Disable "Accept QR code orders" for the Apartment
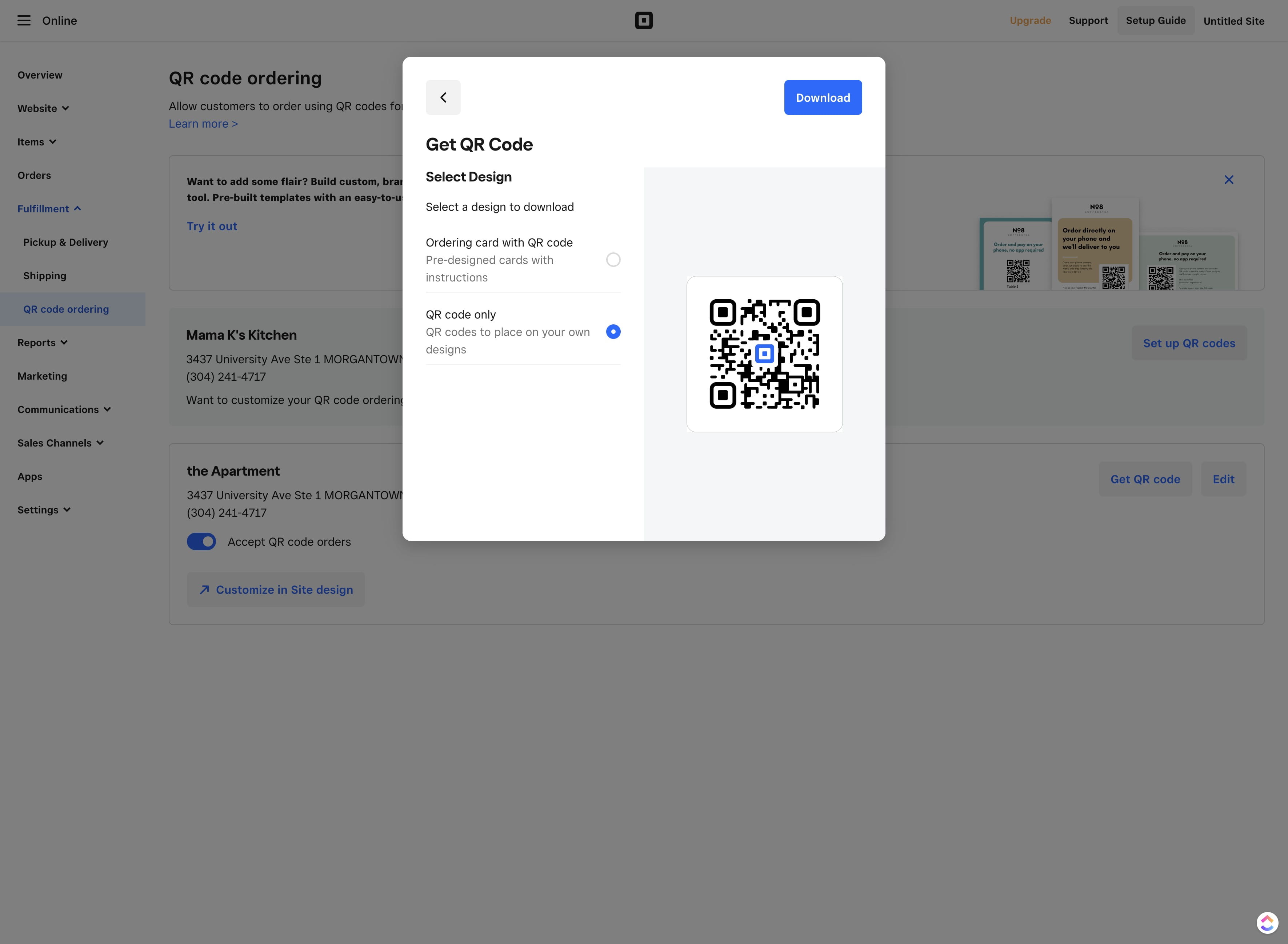This screenshot has height=944, width=1288. coord(202,541)
